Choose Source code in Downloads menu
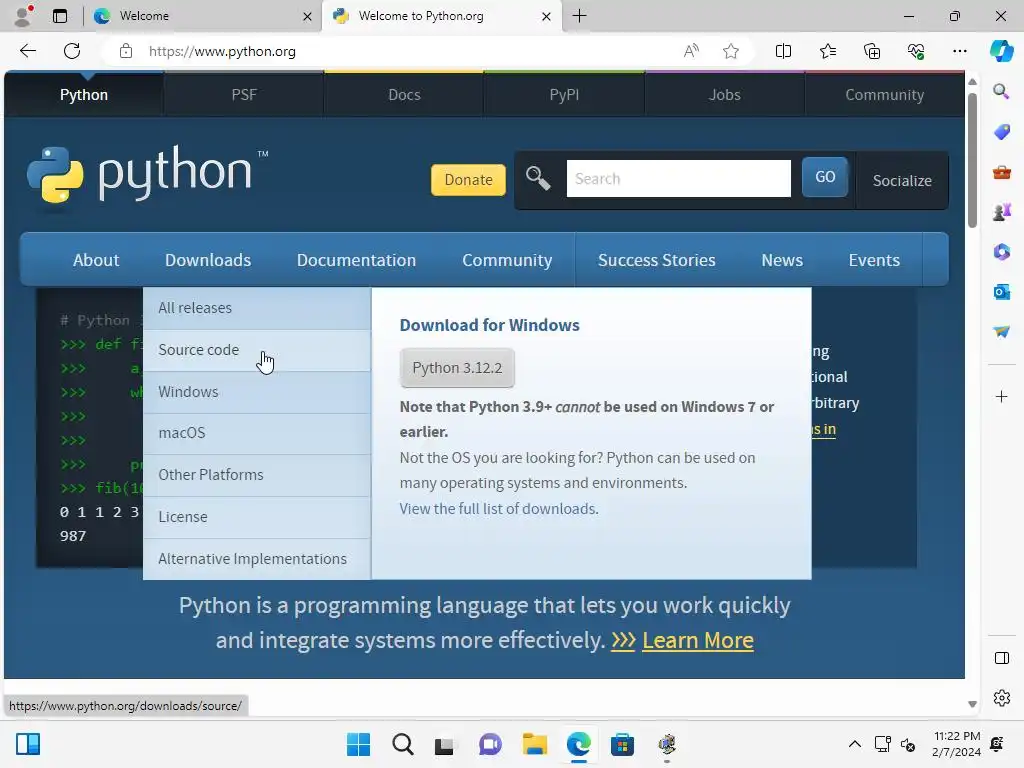 tap(257, 350)
